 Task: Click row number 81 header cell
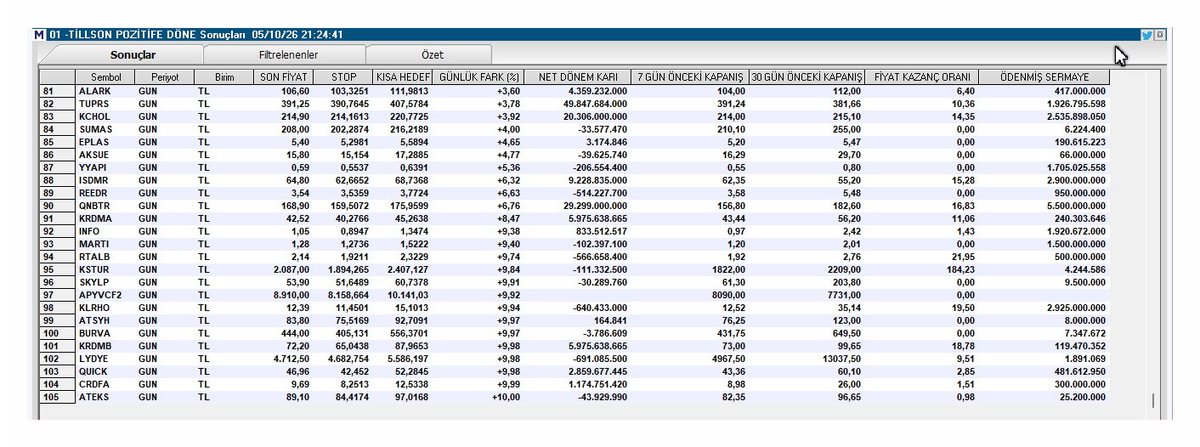pos(57,91)
